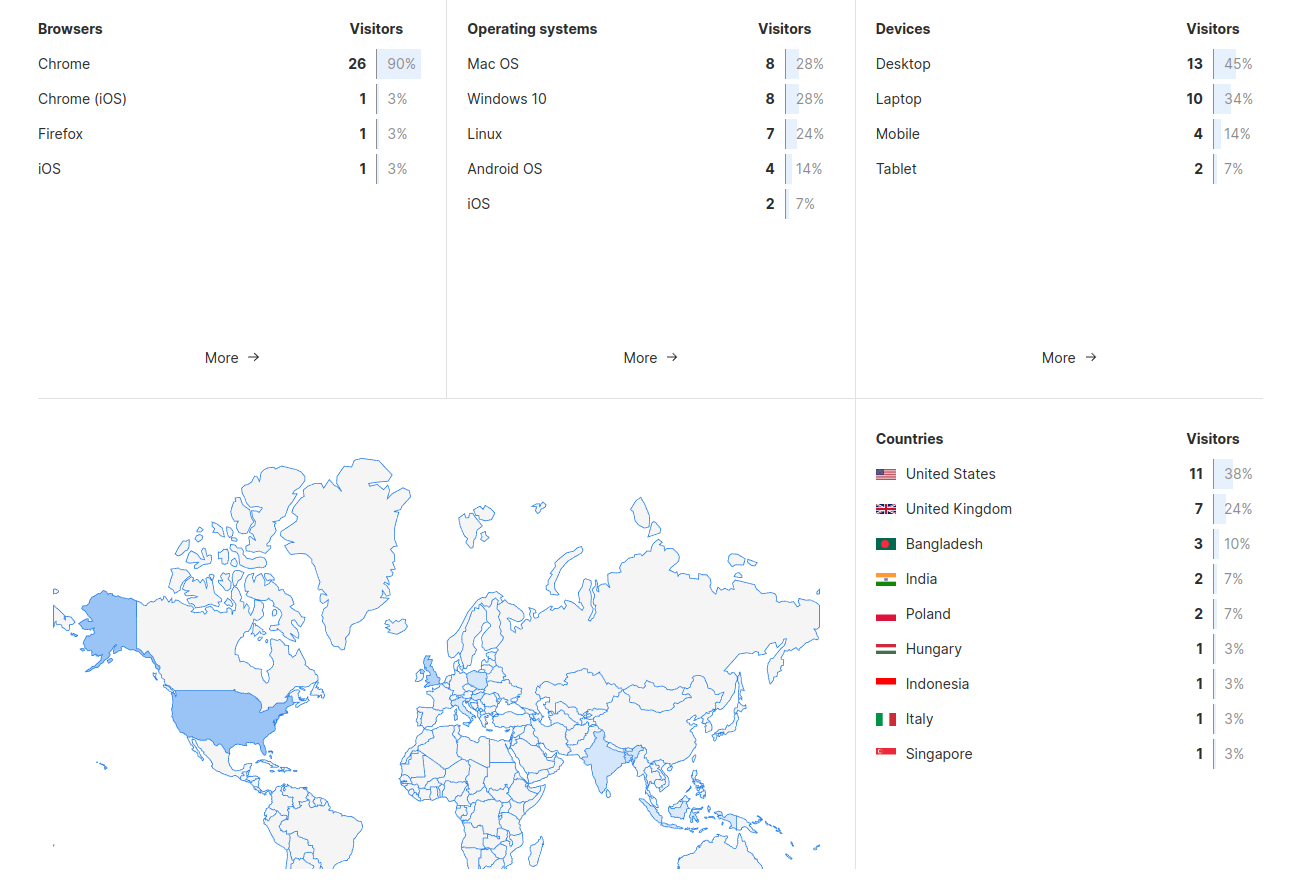Click the arrow icon beside Browsers More link
Image resolution: width=1304 pixels, height=885 pixels.
coord(255,357)
